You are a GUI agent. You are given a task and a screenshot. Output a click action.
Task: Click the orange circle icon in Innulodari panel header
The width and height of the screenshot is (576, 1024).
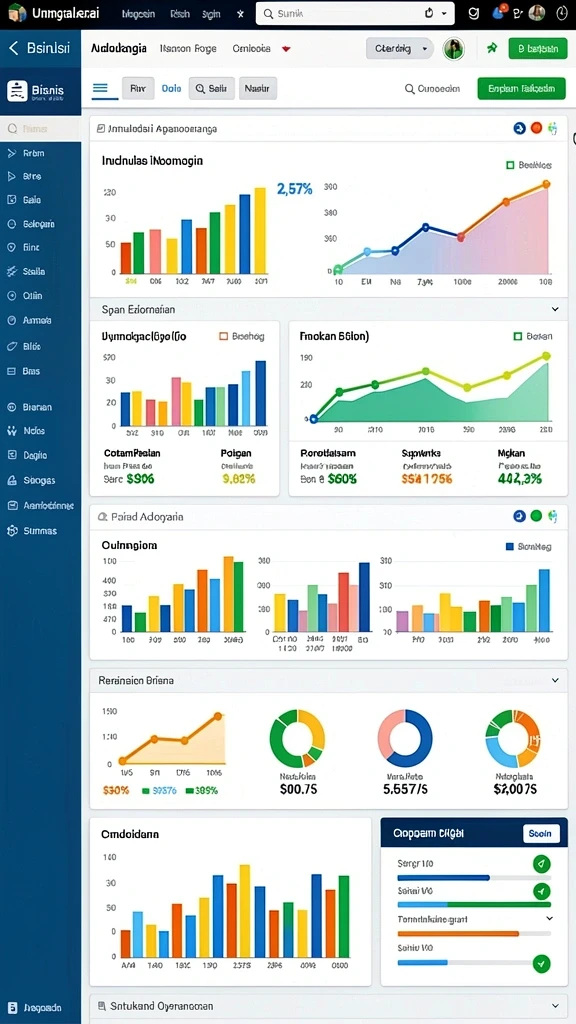pos(536,128)
